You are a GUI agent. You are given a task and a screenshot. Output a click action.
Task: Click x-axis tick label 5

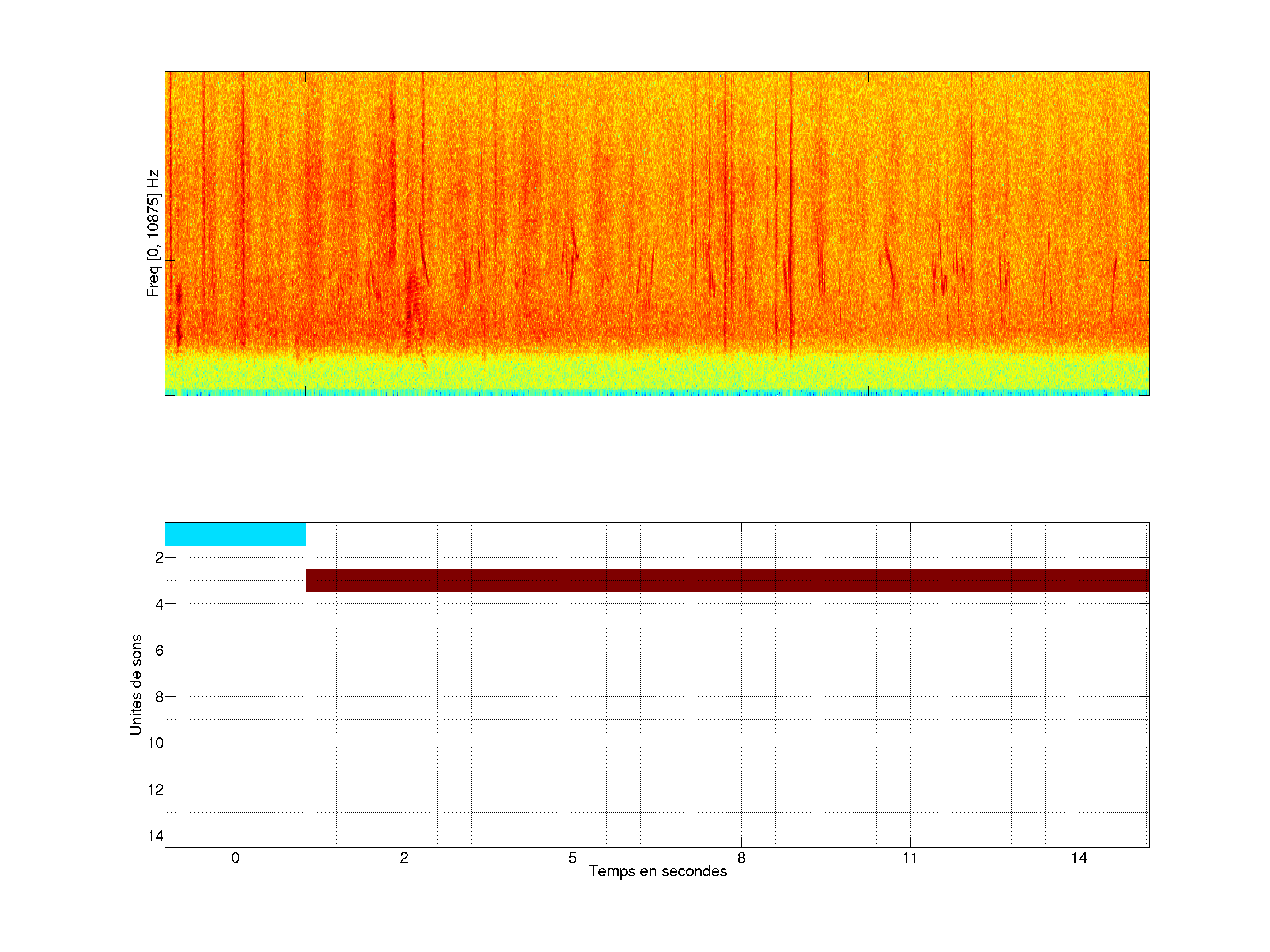pos(572,858)
